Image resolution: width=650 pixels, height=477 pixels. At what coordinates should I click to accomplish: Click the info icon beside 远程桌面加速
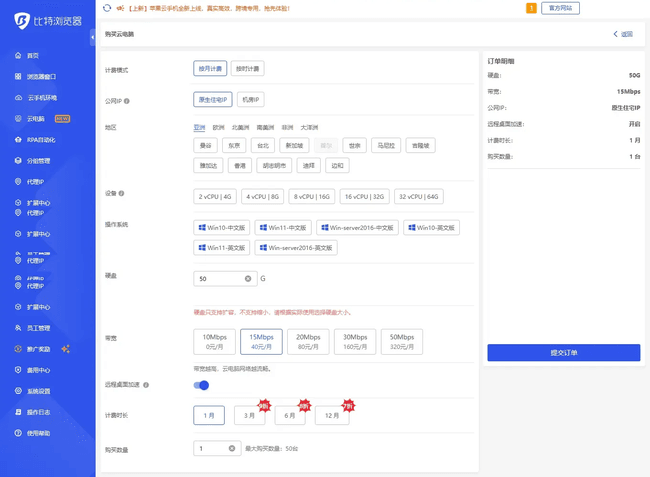point(146,385)
